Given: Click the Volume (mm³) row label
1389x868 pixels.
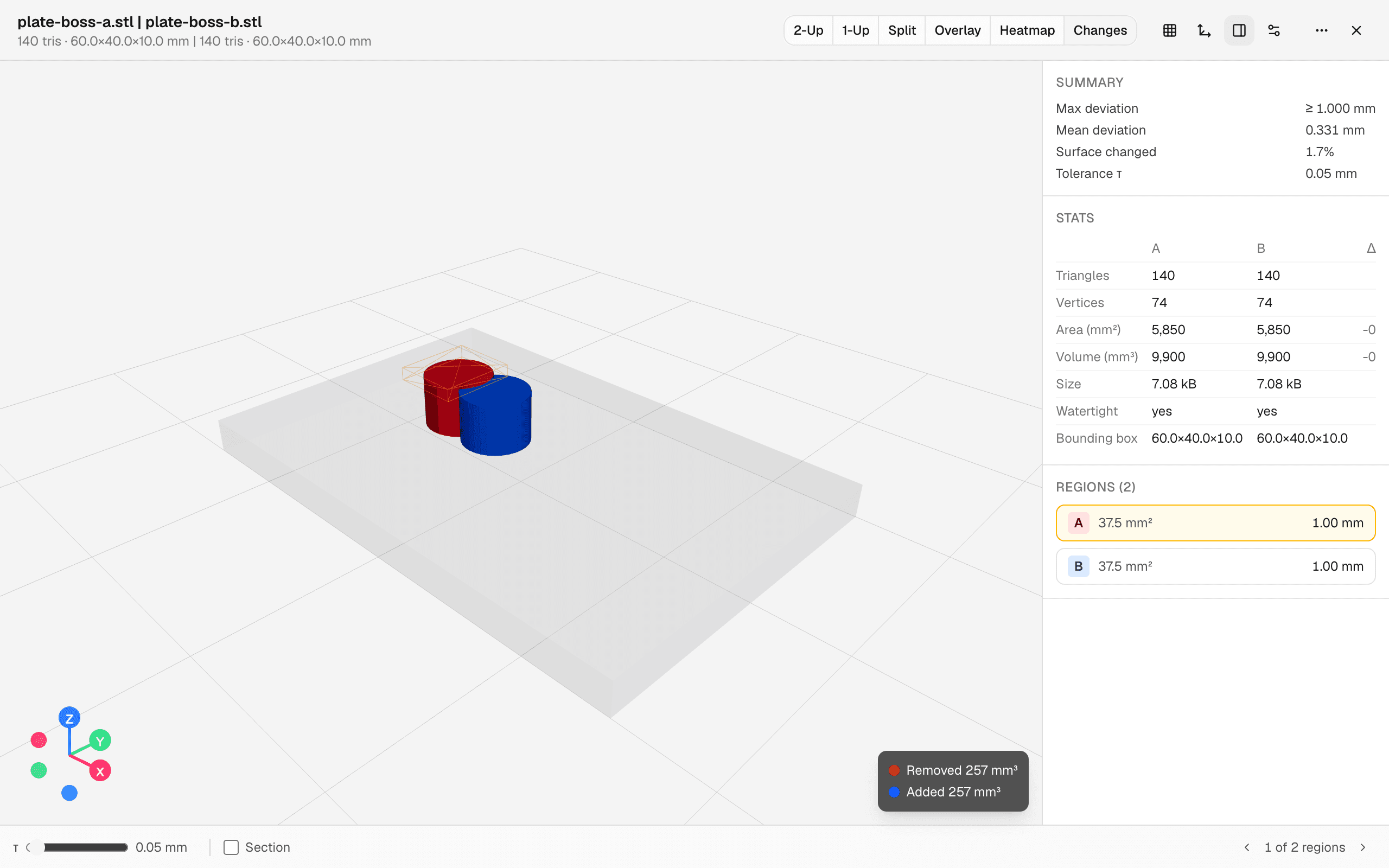Looking at the screenshot, I should point(1097,357).
